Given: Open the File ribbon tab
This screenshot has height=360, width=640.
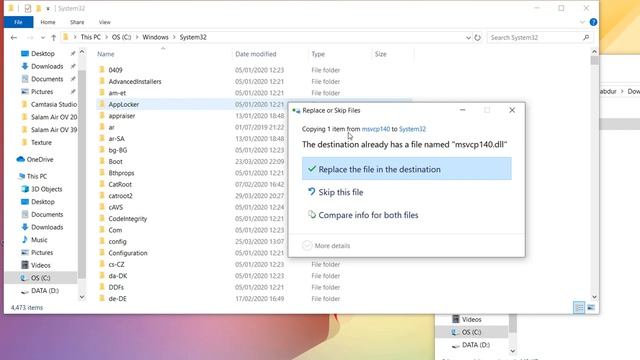Looking at the screenshot, I should pos(18,22).
